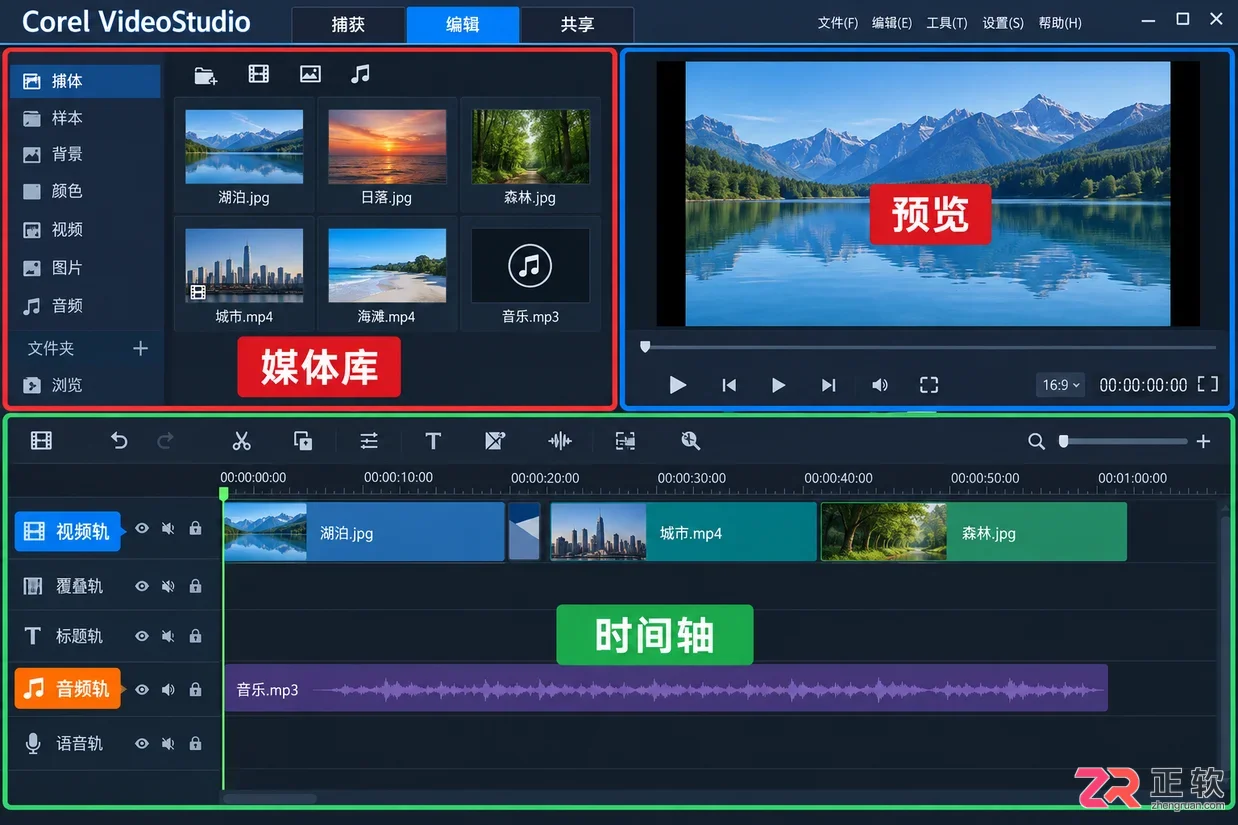Screen dimensions: 1238x825
Task: Click the preview volume speaker icon
Action: [879, 385]
